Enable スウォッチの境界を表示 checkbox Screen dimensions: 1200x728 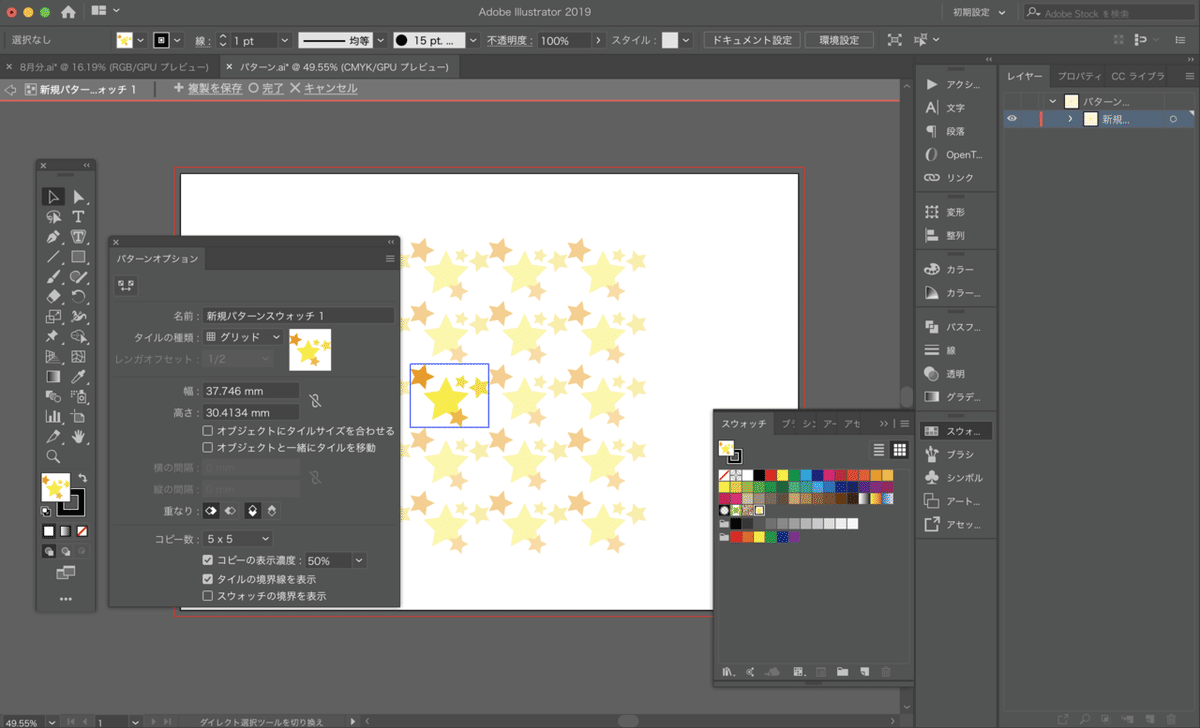click(208, 596)
